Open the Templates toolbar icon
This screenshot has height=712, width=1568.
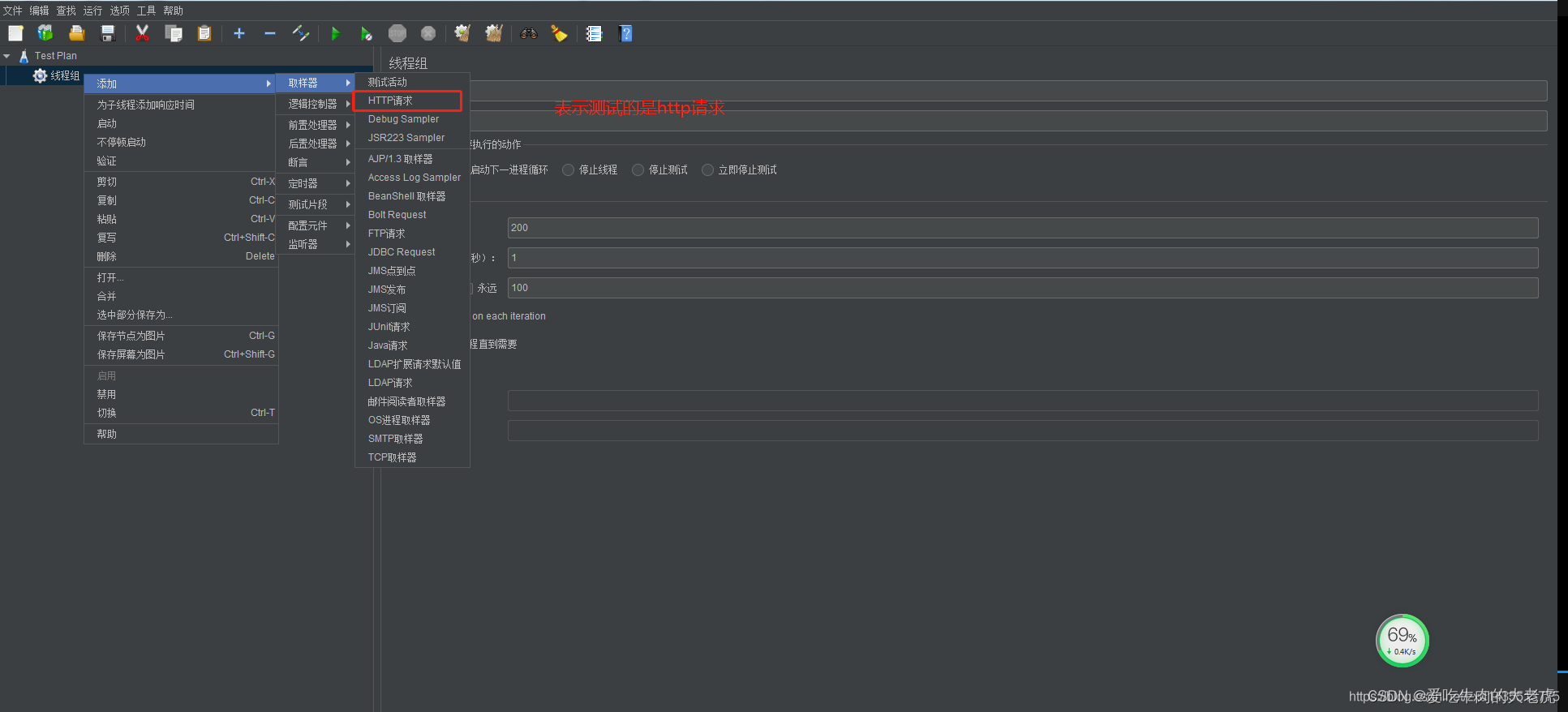pos(45,33)
